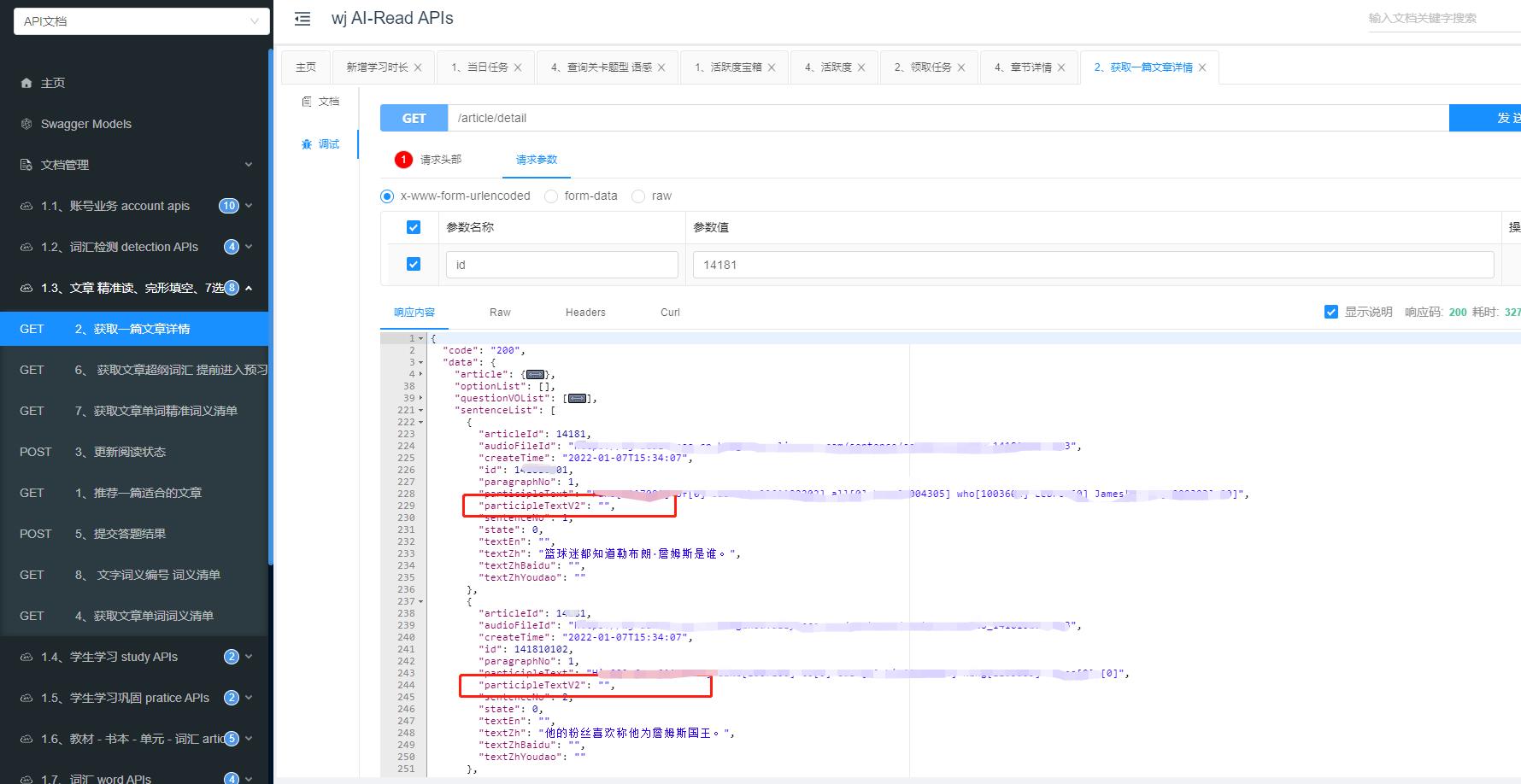Choose raw radio option
Viewport: 1521px width, 784px height.
[638, 196]
